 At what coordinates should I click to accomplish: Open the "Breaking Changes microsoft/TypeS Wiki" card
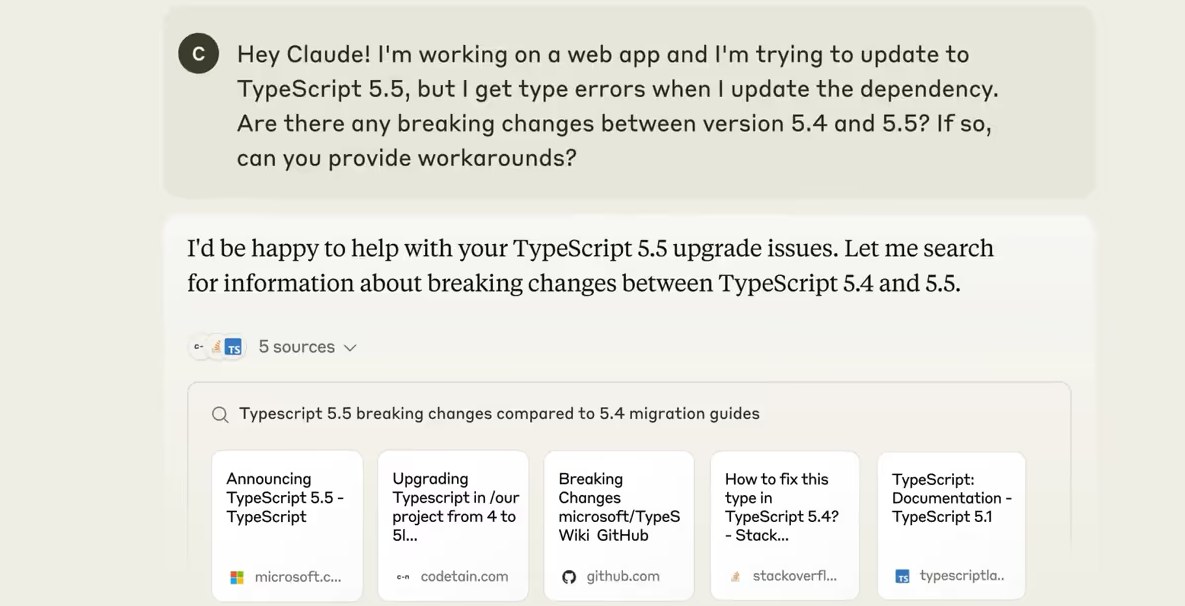point(619,525)
